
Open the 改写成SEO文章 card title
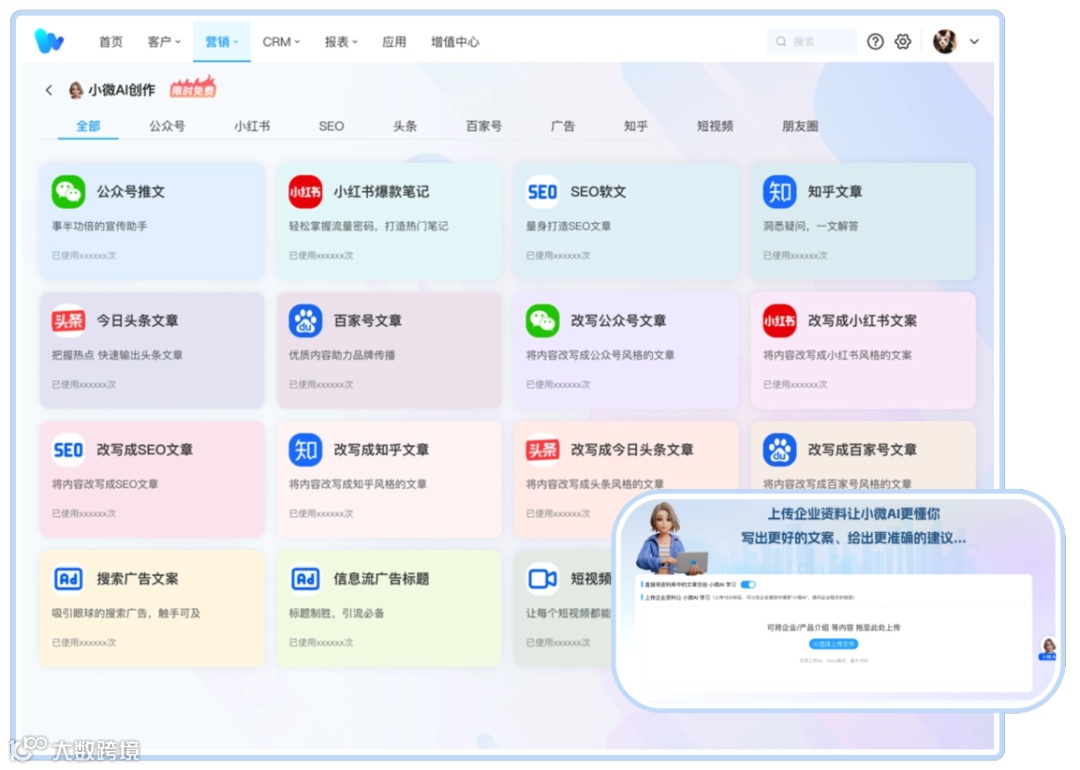145,450
